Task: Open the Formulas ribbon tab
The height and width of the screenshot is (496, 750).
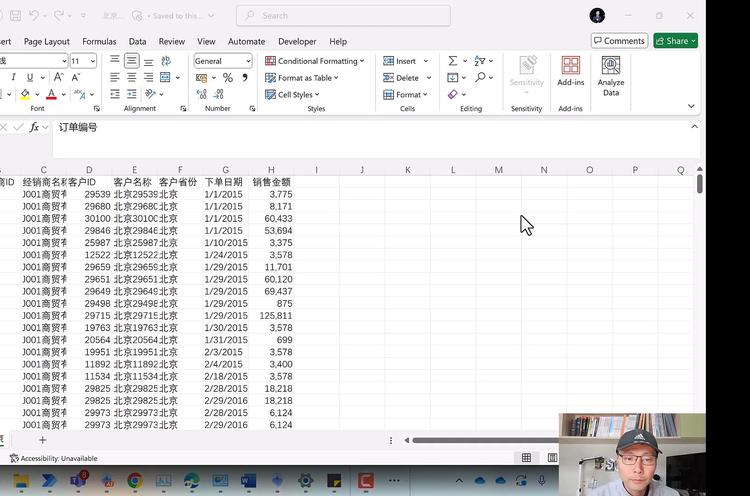Action: point(99,42)
